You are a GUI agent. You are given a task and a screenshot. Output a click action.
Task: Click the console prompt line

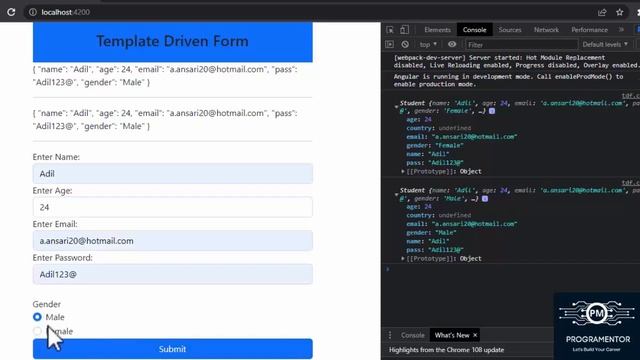coord(510,269)
